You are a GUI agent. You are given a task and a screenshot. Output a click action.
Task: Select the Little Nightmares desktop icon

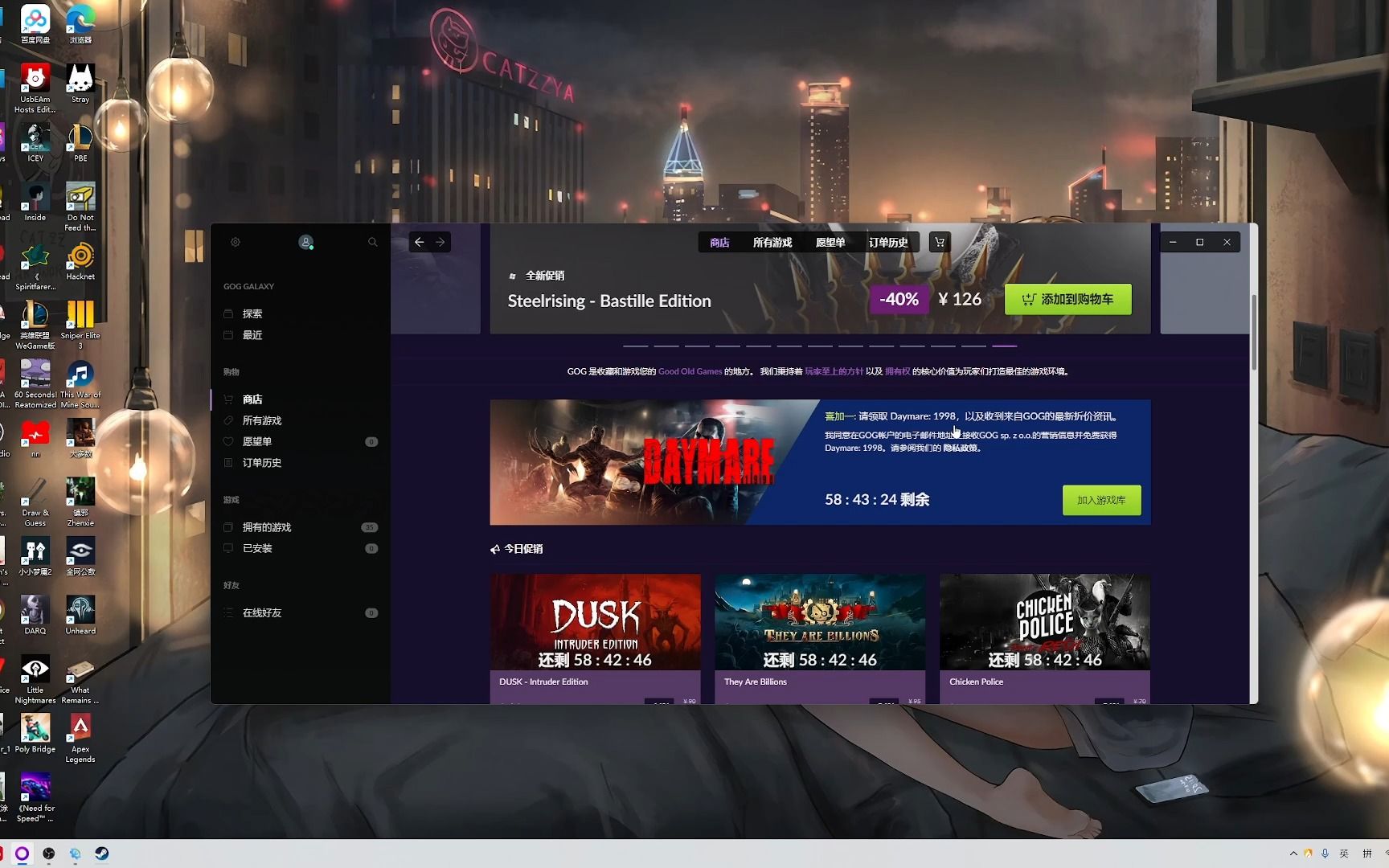(35, 679)
